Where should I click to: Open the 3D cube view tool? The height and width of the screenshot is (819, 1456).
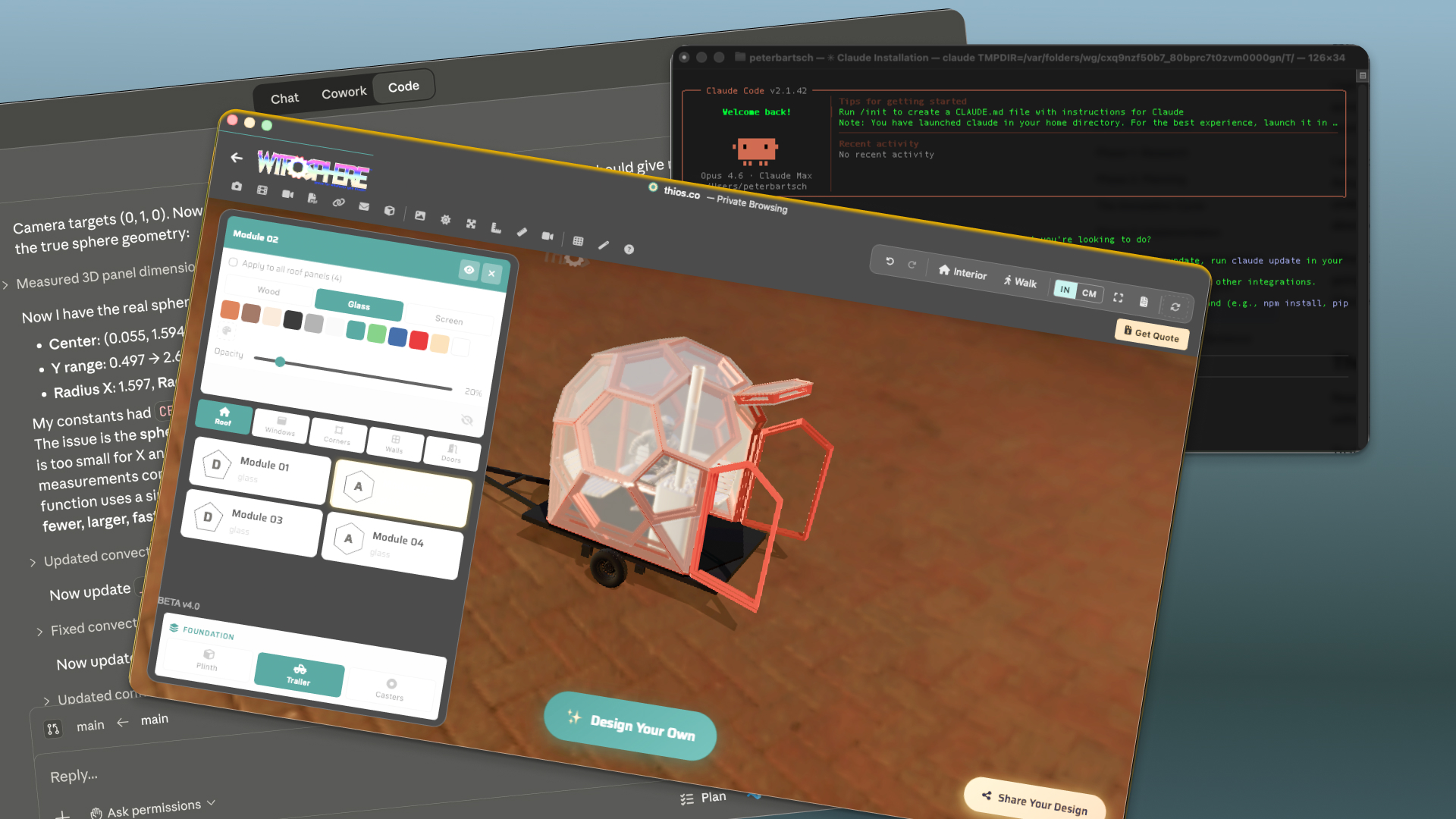click(389, 212)
